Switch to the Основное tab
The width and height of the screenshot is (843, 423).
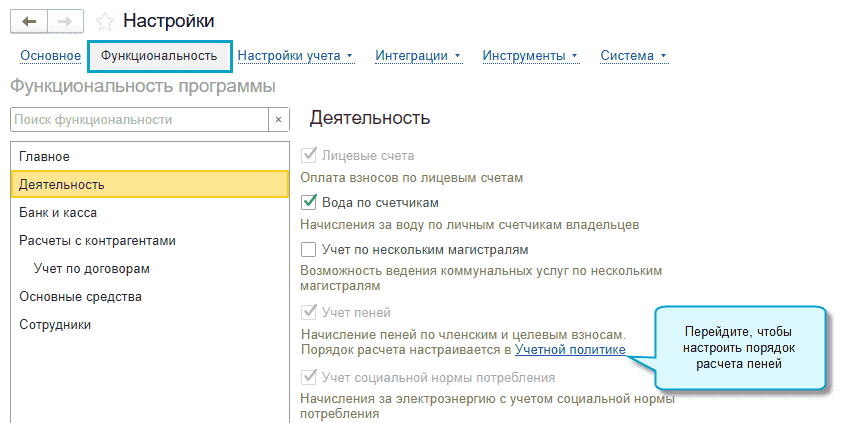pyautogui.click(x=50, y=56)
